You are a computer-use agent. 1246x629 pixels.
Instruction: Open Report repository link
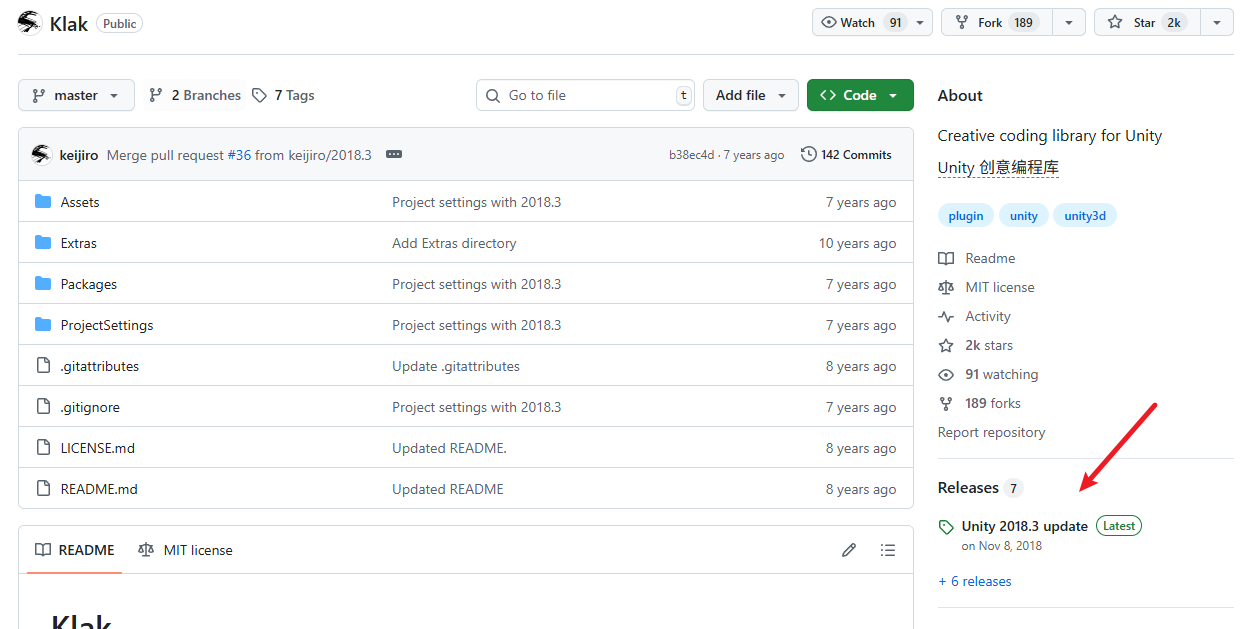(991, 432)
